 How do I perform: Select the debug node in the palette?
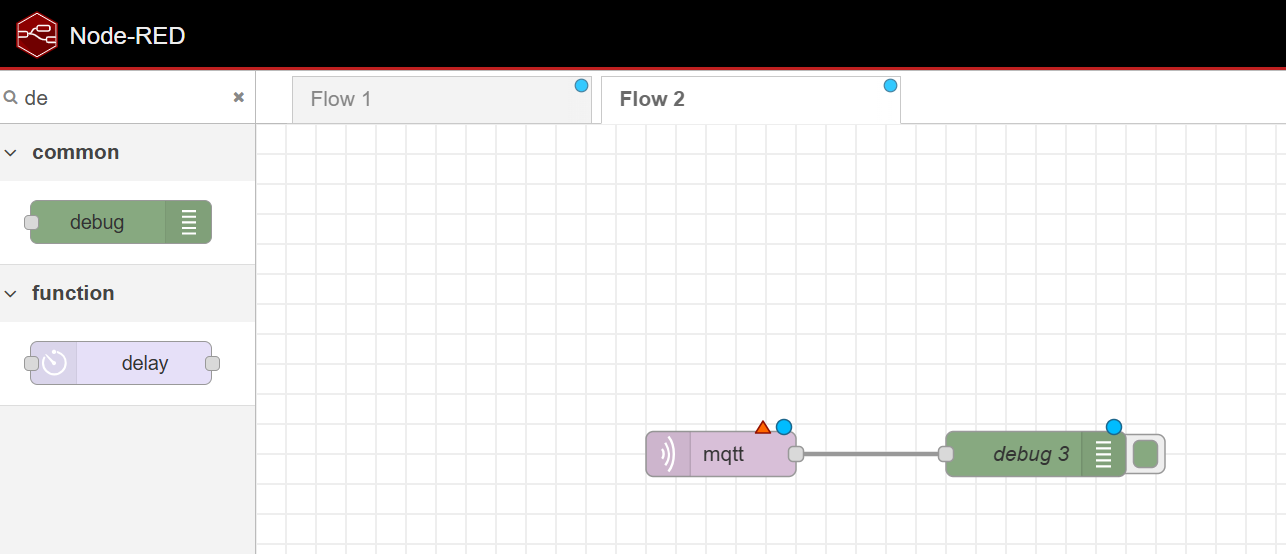[121, 222]
